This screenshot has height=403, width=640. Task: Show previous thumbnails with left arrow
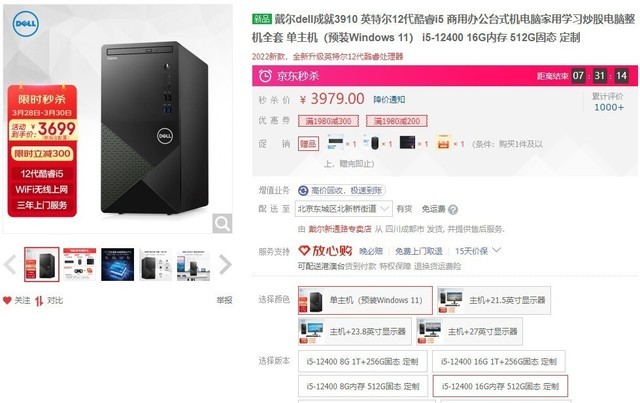pyautogui.click(x=10, y=264)
